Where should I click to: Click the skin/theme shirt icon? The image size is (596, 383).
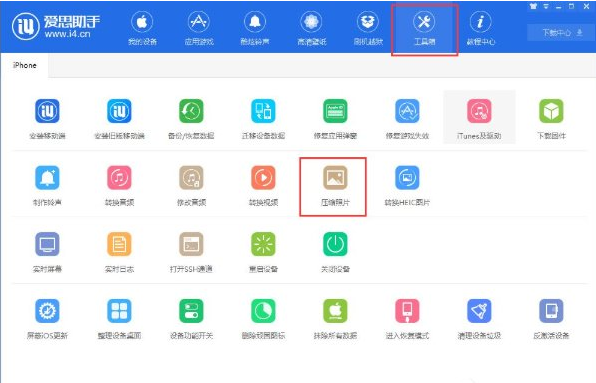(x=534, y=6)
